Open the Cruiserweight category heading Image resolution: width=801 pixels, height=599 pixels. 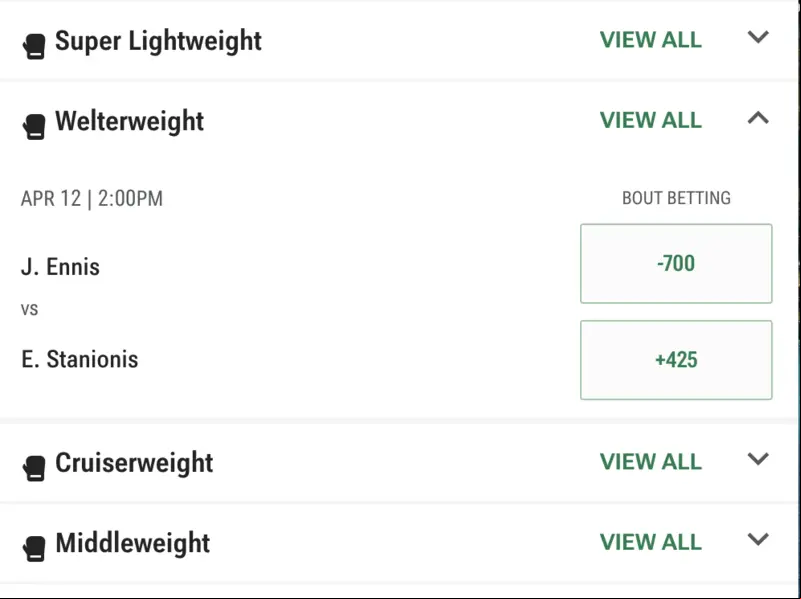pos(134,463)
